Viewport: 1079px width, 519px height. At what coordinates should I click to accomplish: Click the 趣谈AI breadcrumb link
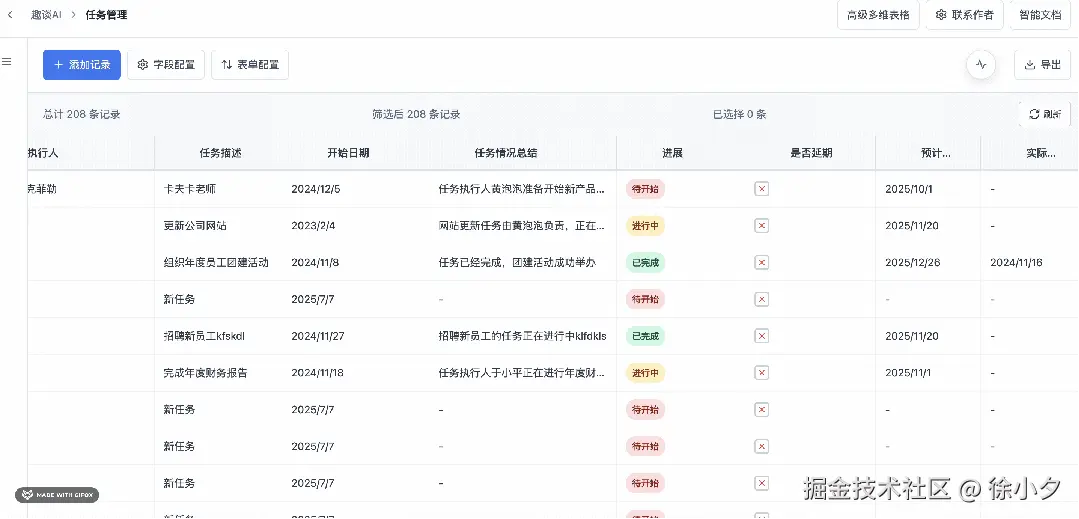[46, 14]
